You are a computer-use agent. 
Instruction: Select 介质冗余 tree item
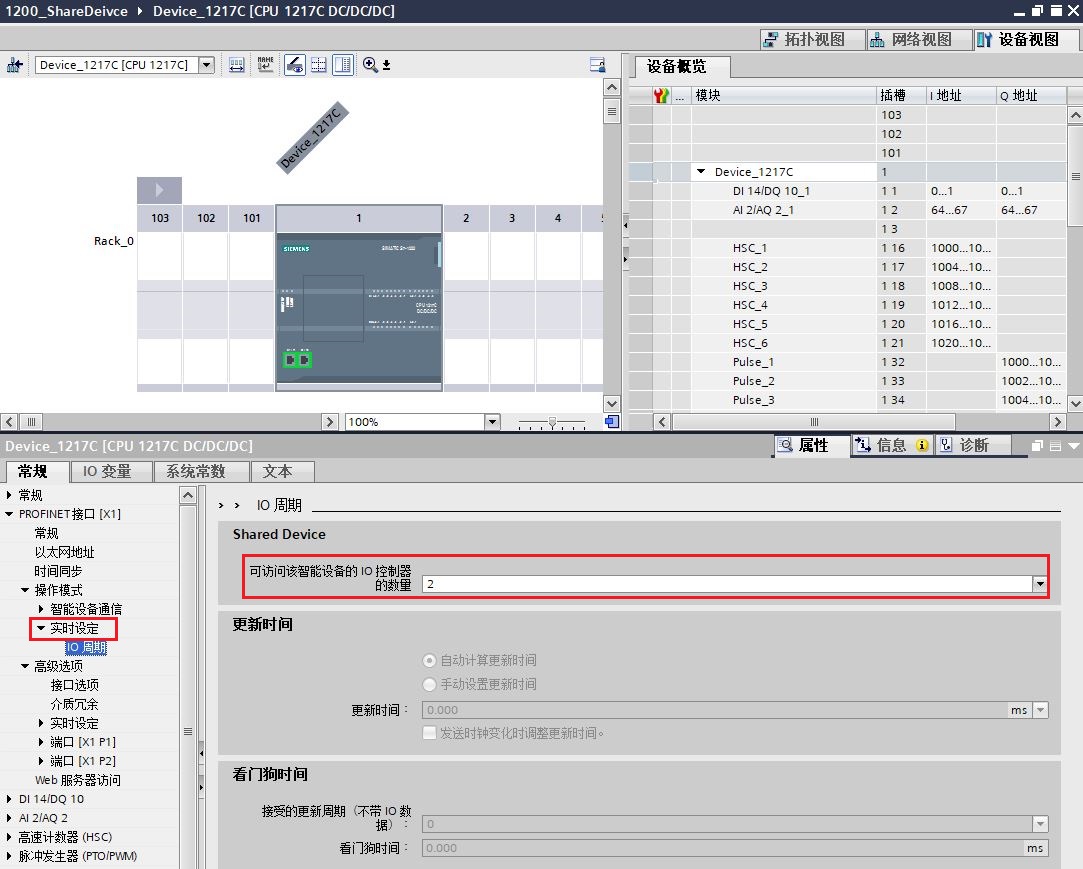75,704
